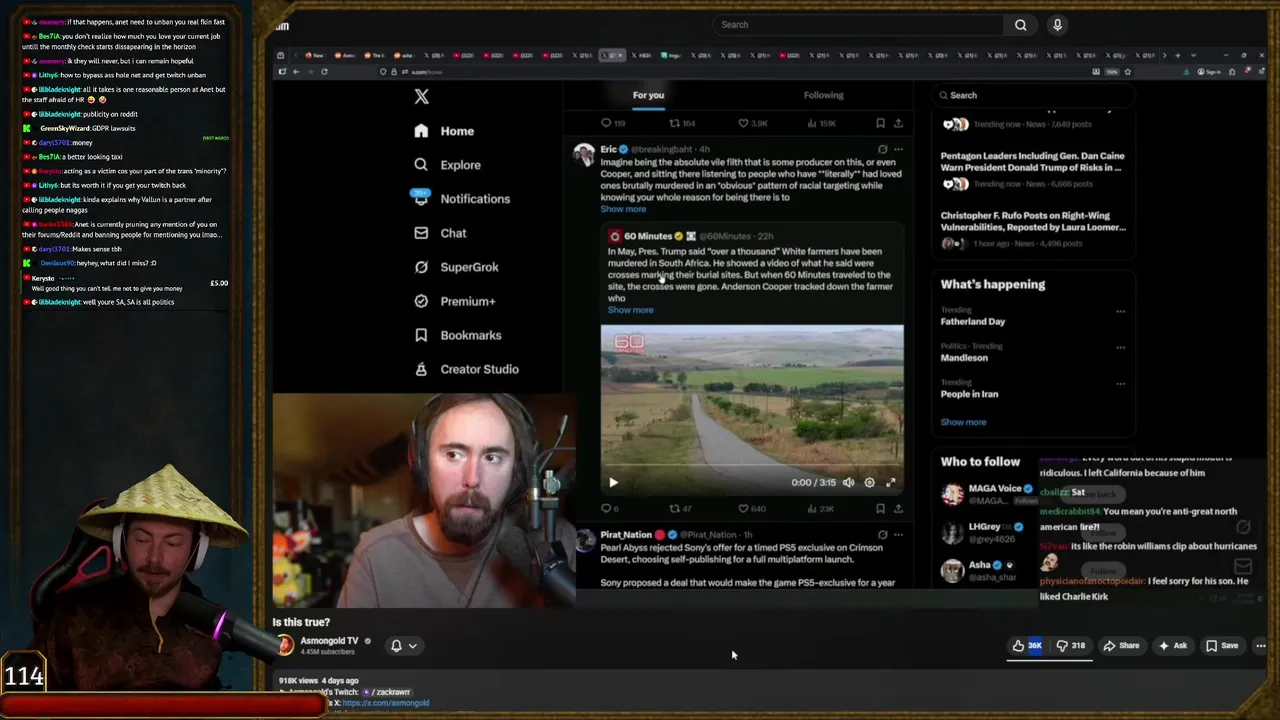
Task: Mute the 60 Minutes video volume icon
Action: tap(848, 482)
